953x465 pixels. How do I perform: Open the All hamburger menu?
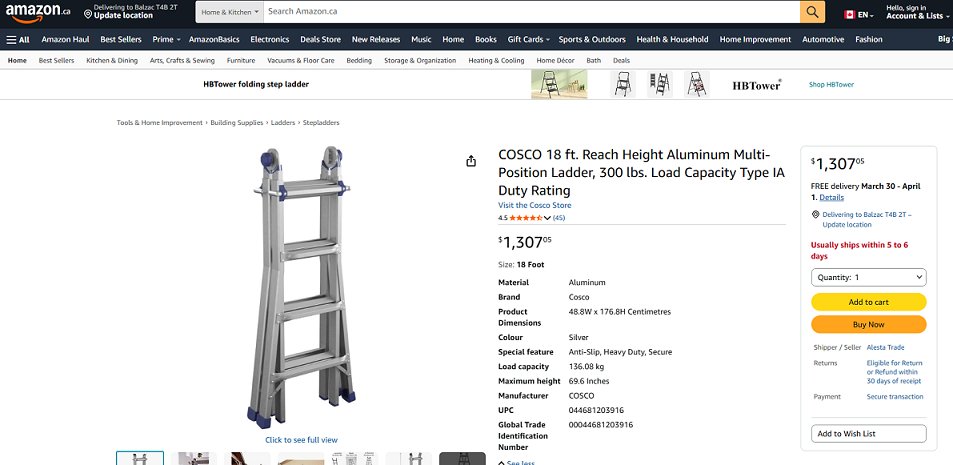pos(18,40)
